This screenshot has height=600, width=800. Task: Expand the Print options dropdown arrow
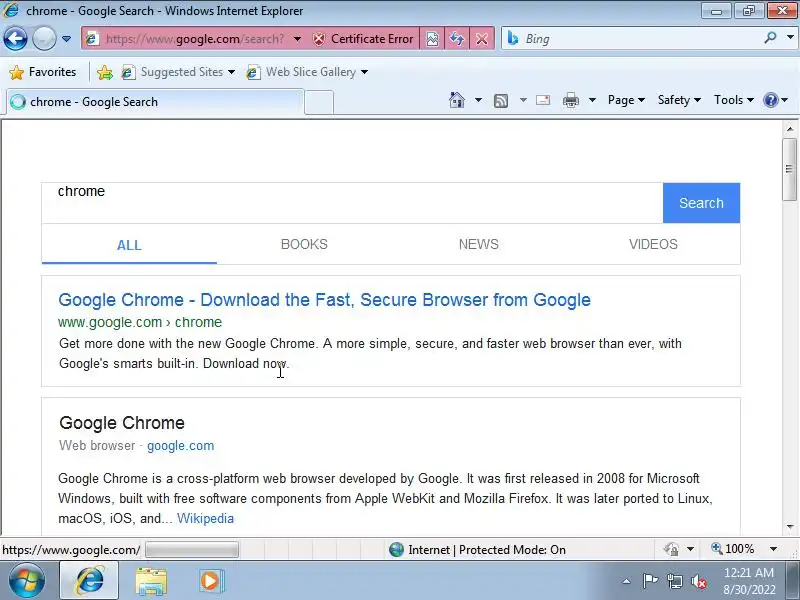(592, 100)
